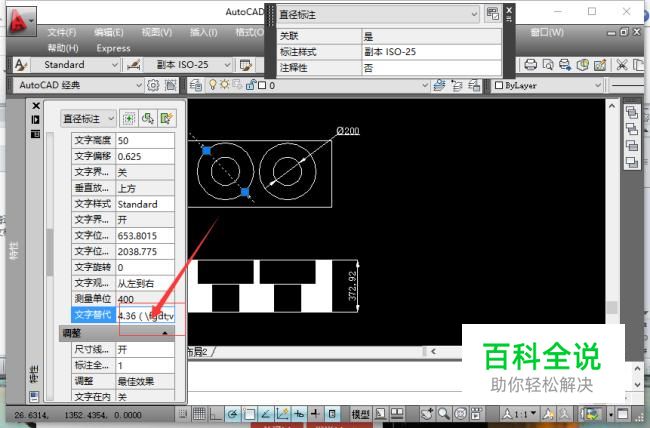Click the customize icon in the quick properties panel
Screen dimensions: 650x428
(x=492, y=14)
